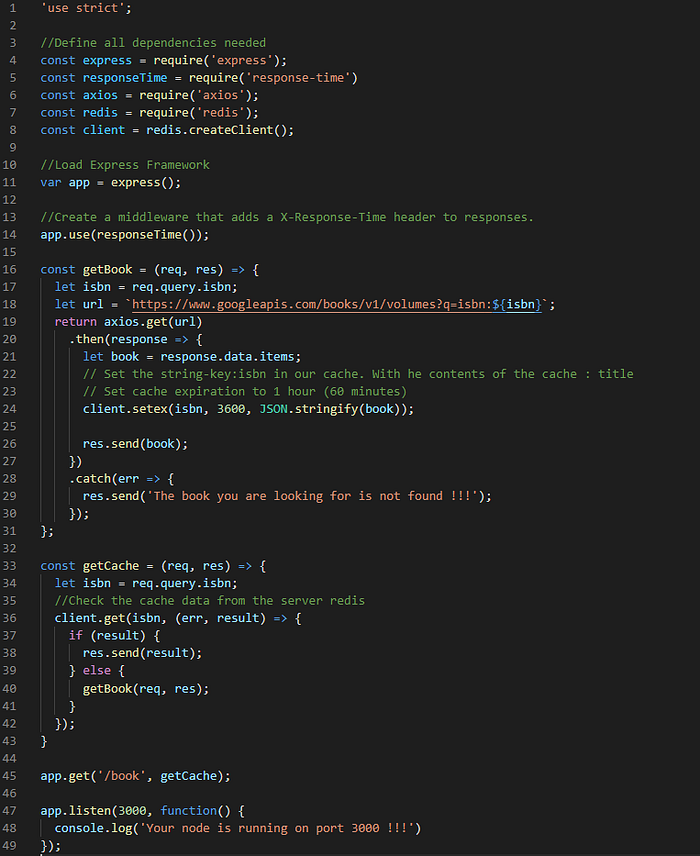Viewport: 700px width, 856px height.
Task: Click the 'var app = express();' line
Action: point(111,183)
